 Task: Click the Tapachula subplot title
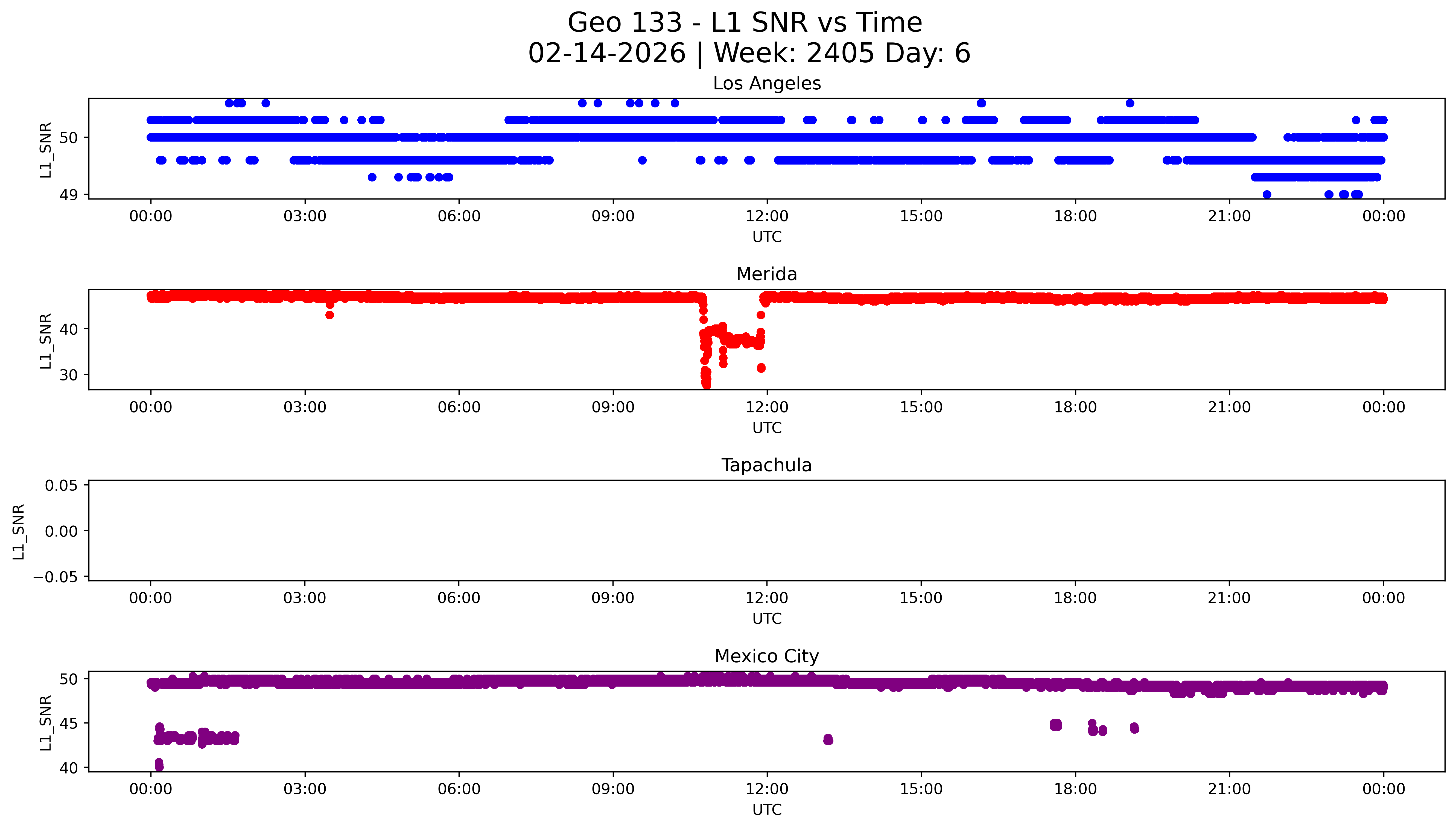766,465
